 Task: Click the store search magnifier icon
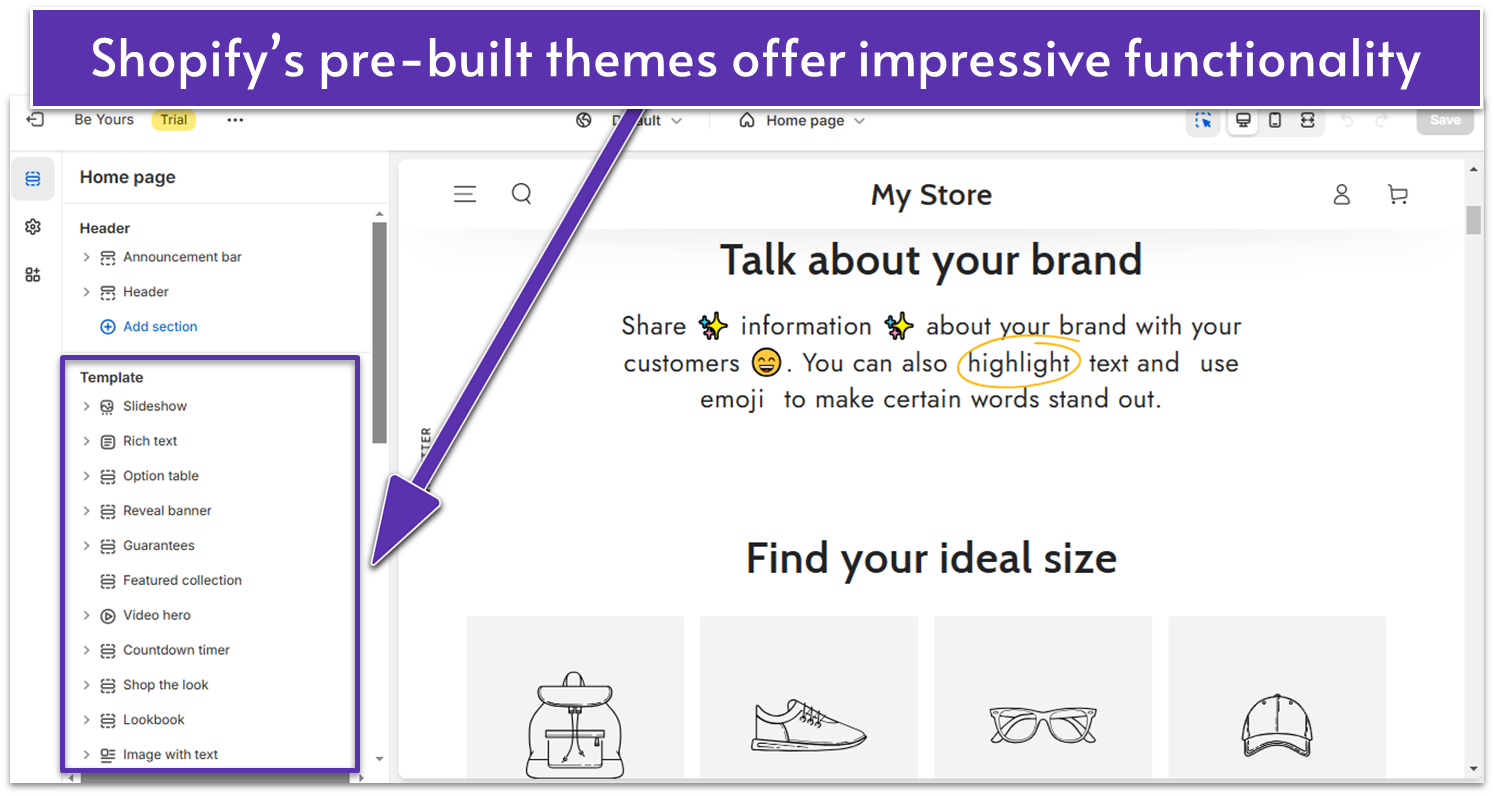point(521,194)
